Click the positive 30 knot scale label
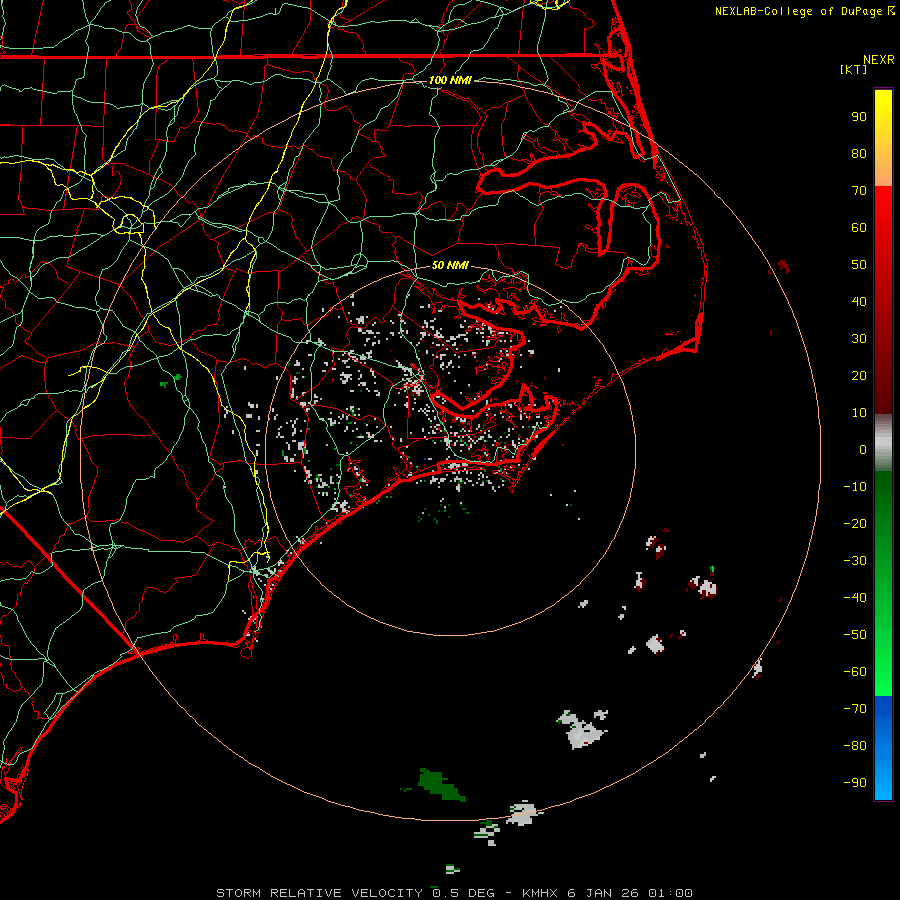 858,338
